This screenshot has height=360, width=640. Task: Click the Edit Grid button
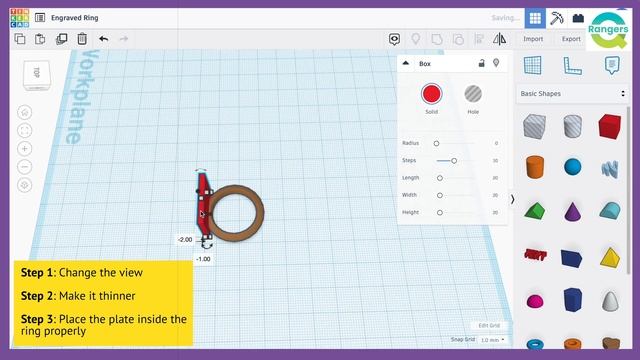click(489, 325)
